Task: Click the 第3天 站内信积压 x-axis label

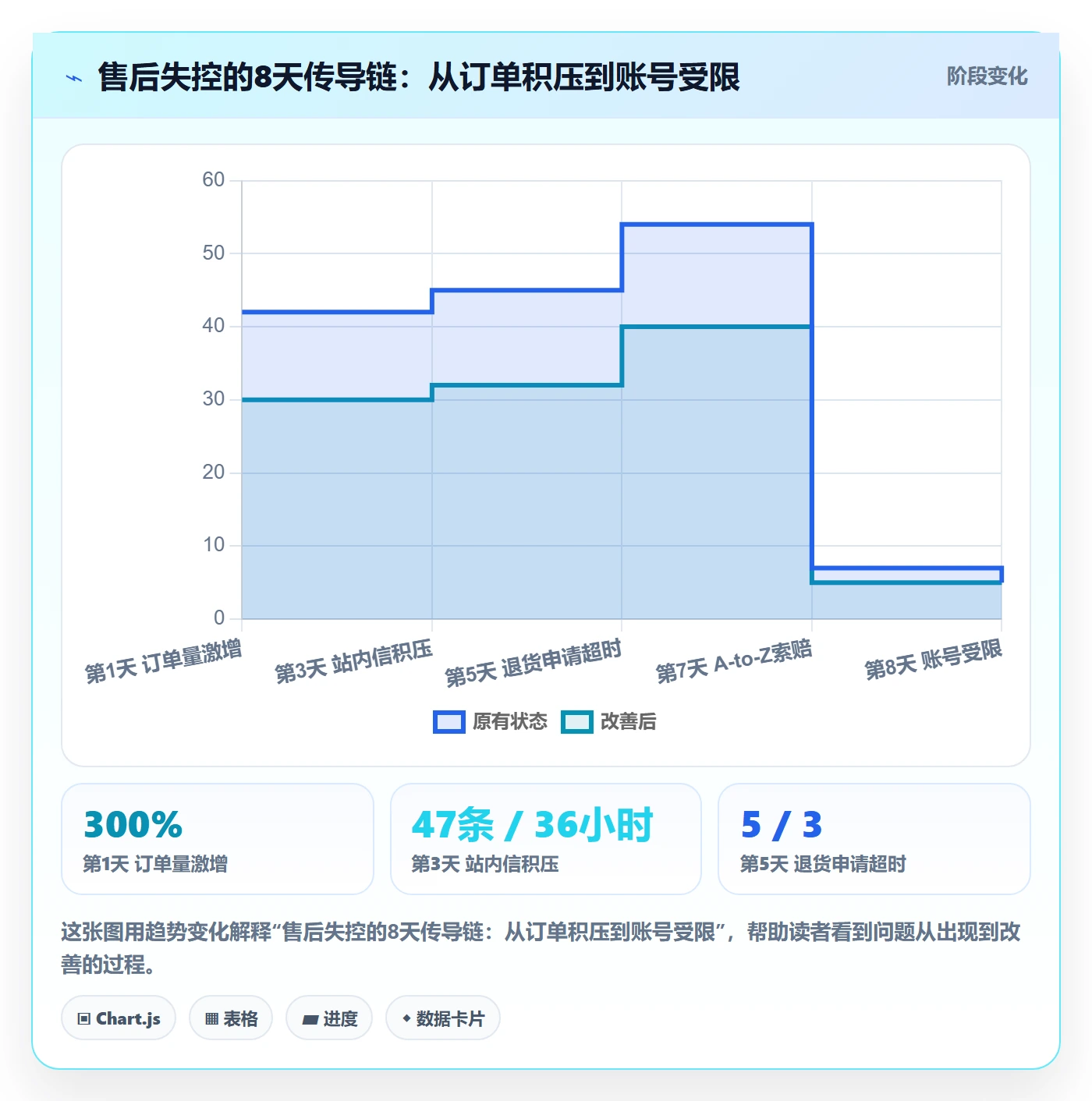Action: 353,661
